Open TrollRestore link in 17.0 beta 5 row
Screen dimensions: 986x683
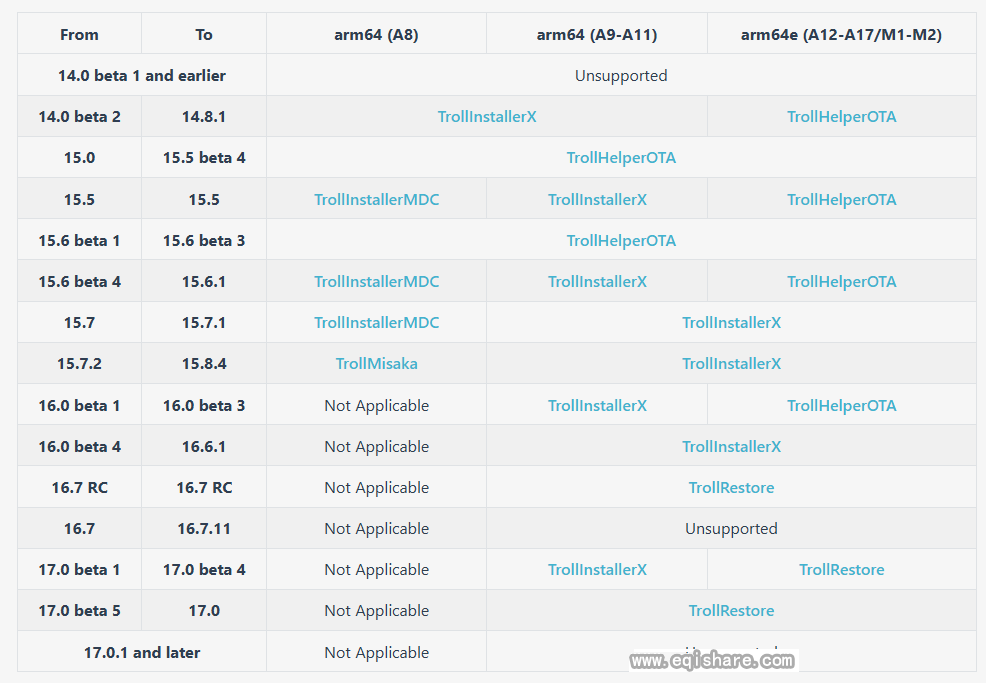click(731, 611)
